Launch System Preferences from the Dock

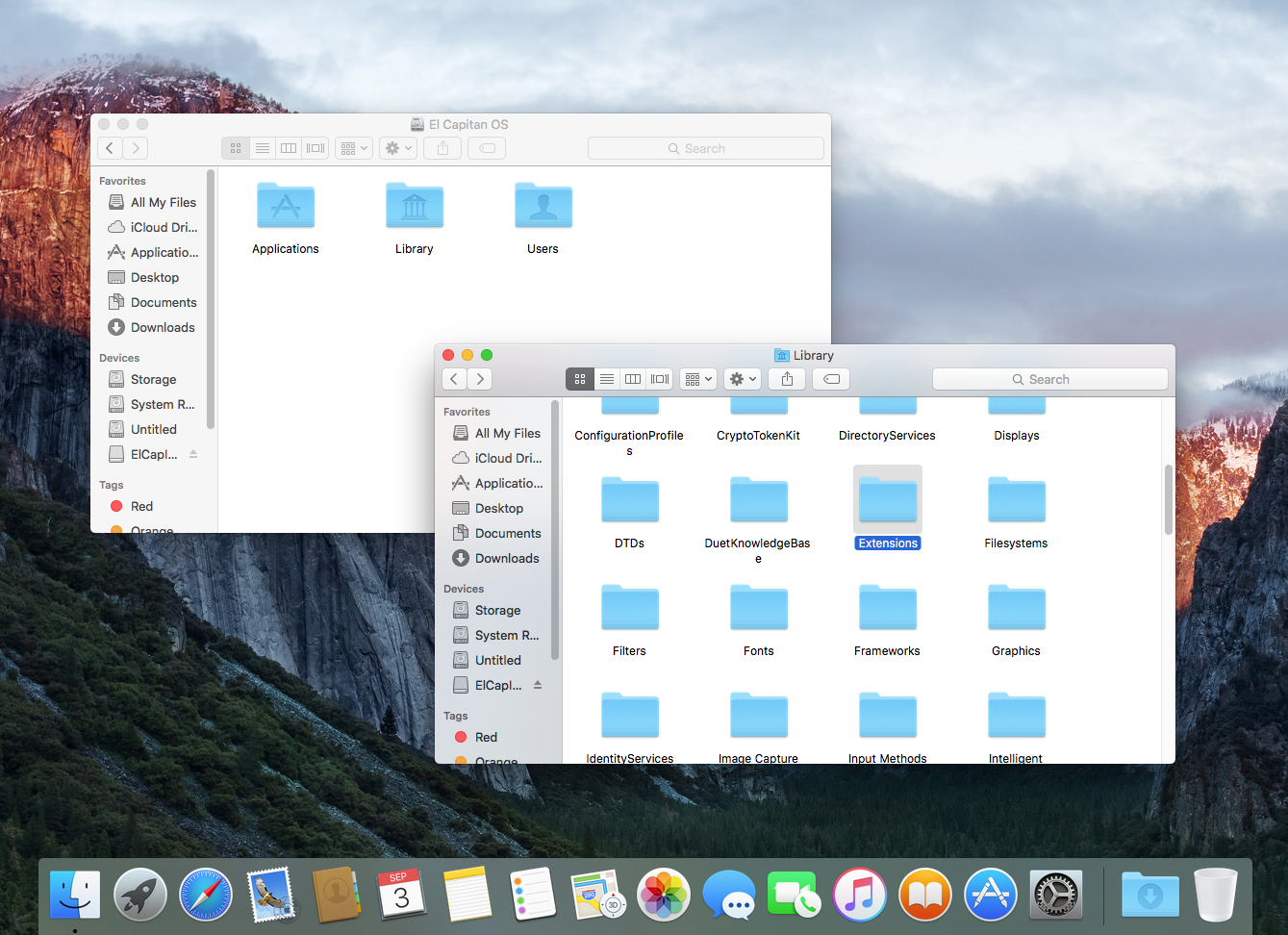1055,895
